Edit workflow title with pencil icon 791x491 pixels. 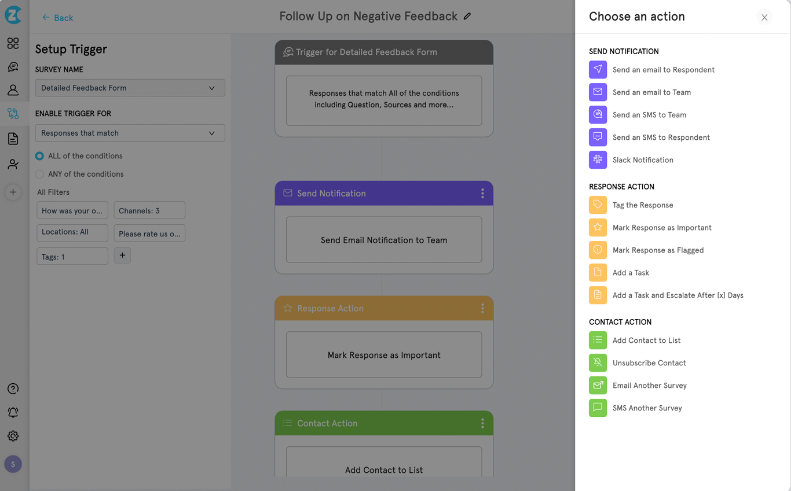pos(467,16)
